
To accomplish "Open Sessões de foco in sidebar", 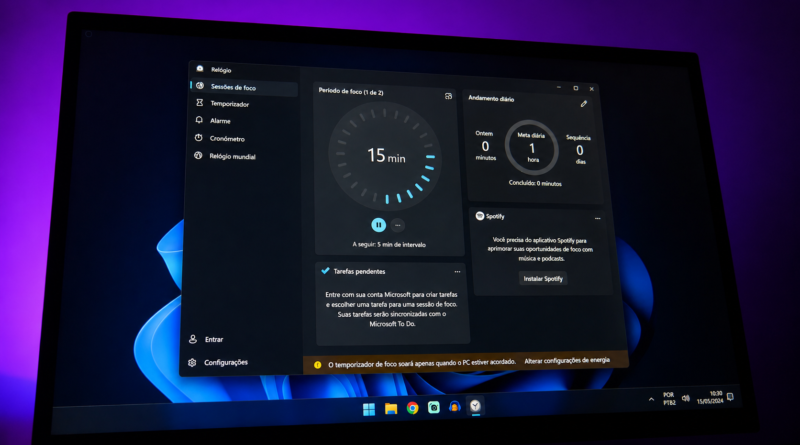I will click(x=244, y=87).
